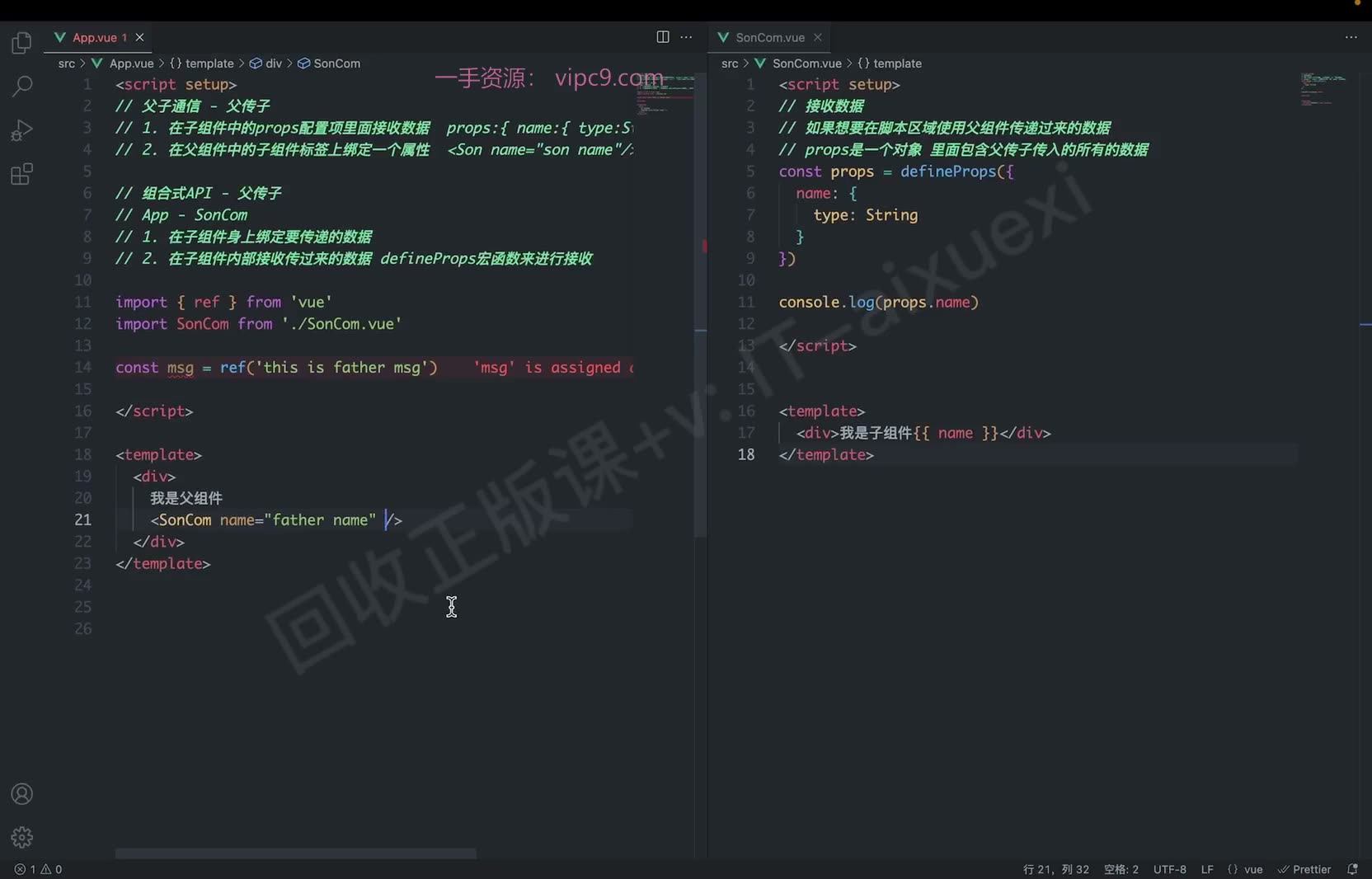Open the Accounts icon
Viewport: 1372px width, 879px height.
[x=22, y=794]
